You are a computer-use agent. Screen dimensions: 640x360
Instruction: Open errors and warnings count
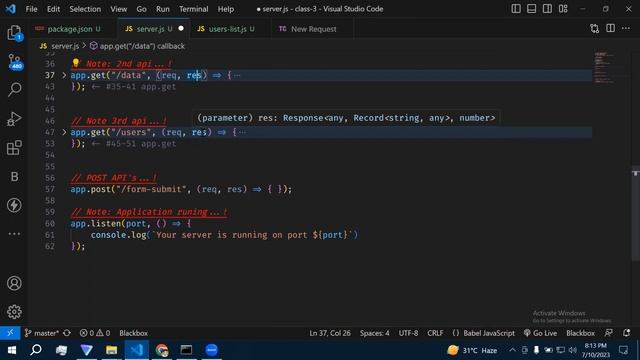[x=95, y=333]
